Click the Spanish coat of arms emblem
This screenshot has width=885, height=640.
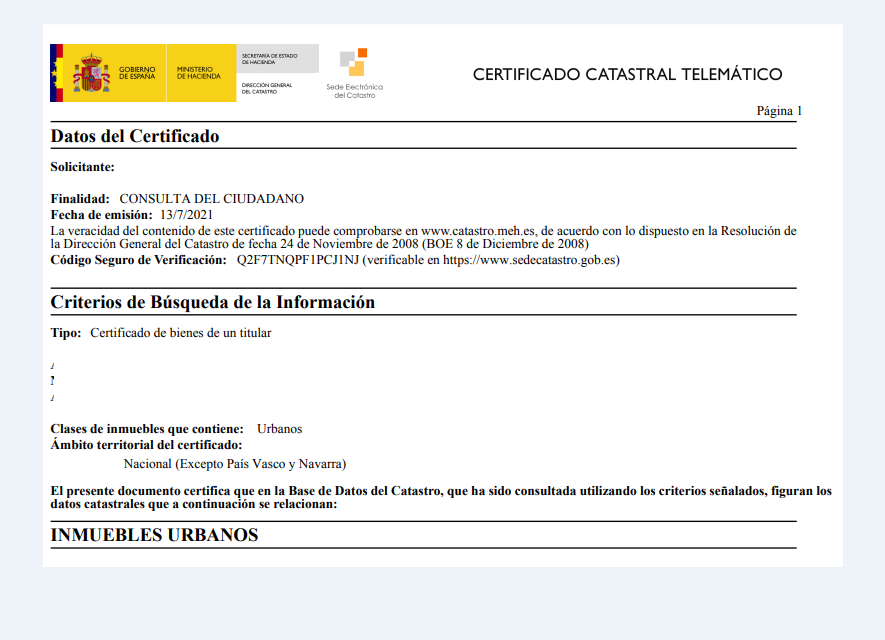click(92, 73)
